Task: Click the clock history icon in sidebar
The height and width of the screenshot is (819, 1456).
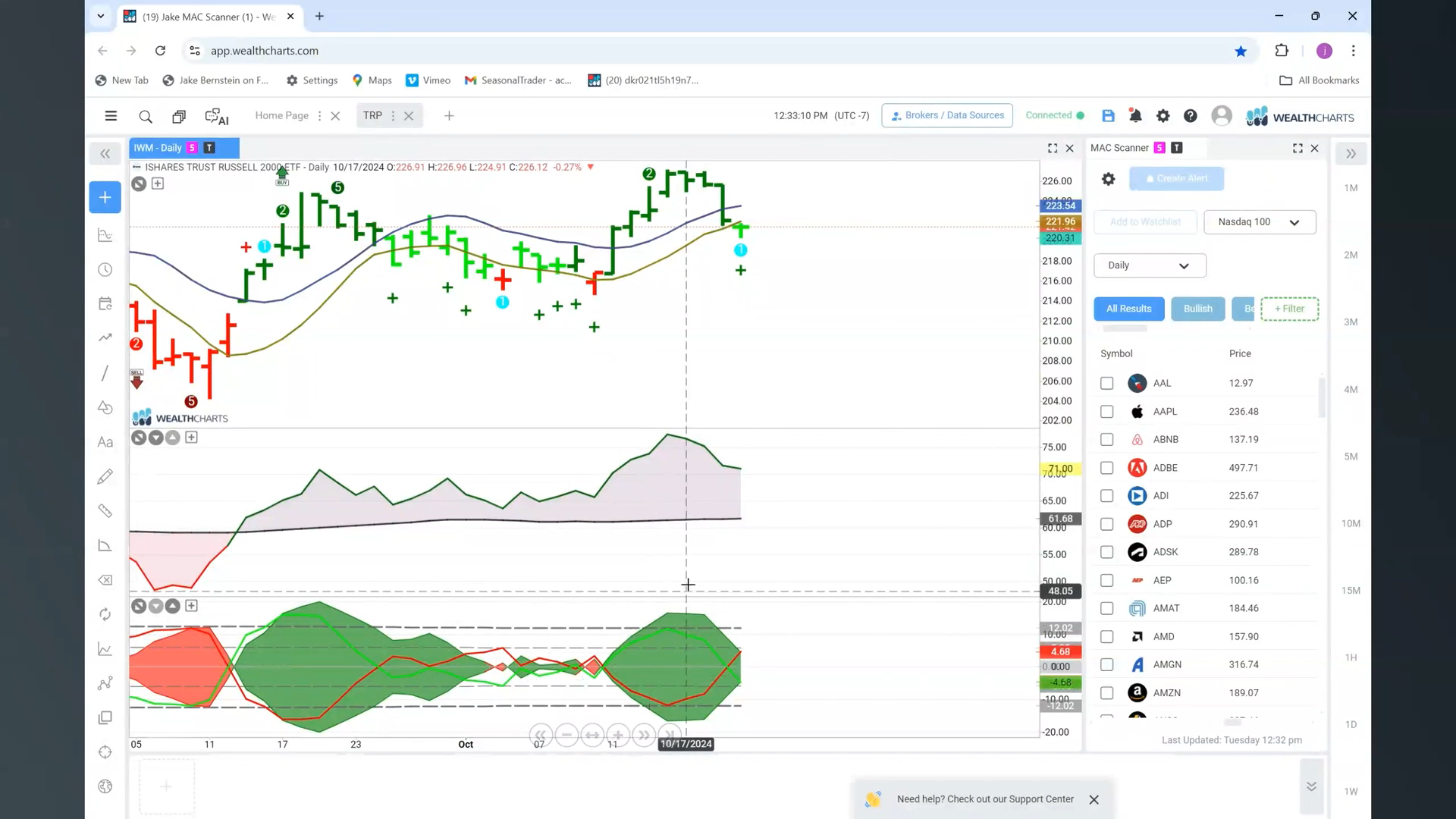Action: click(105, 270)
